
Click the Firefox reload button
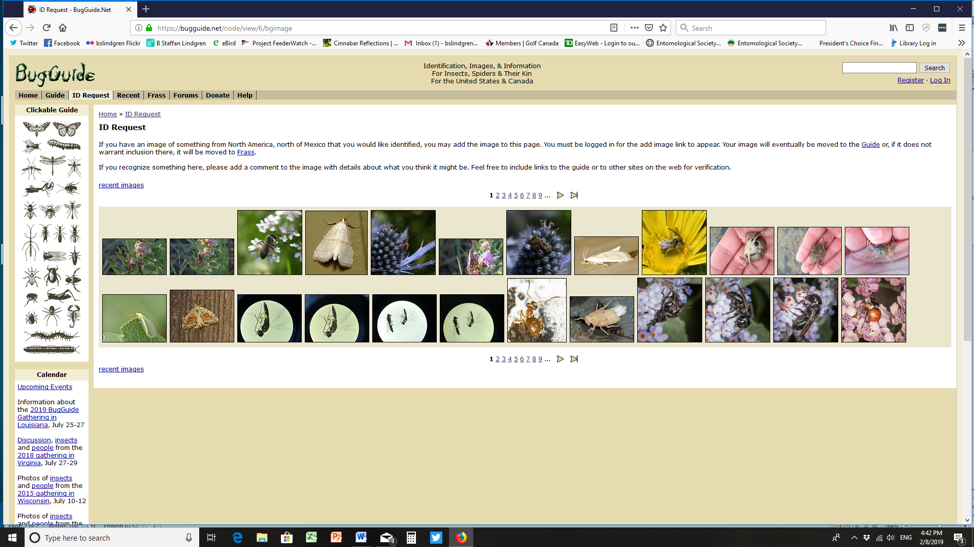(46, 28)
